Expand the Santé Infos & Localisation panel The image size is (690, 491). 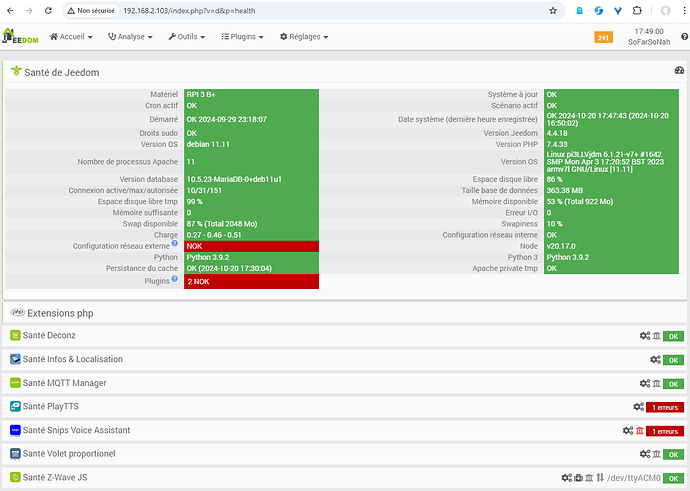[345, 359]
